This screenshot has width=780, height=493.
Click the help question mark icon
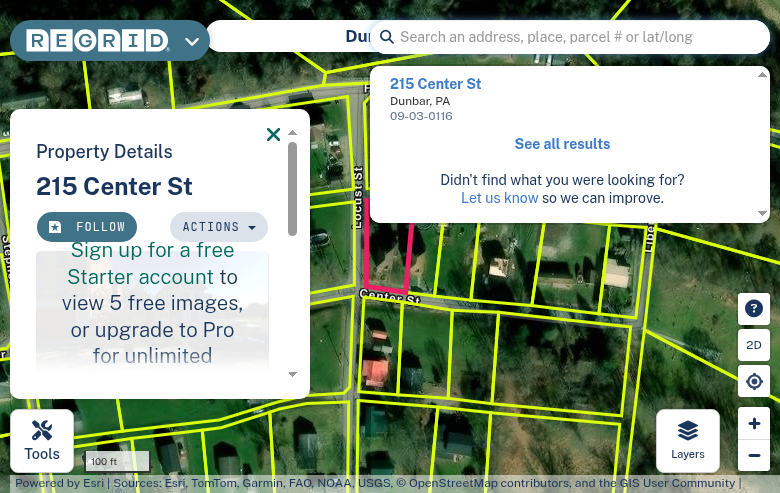tap(754, 309)
